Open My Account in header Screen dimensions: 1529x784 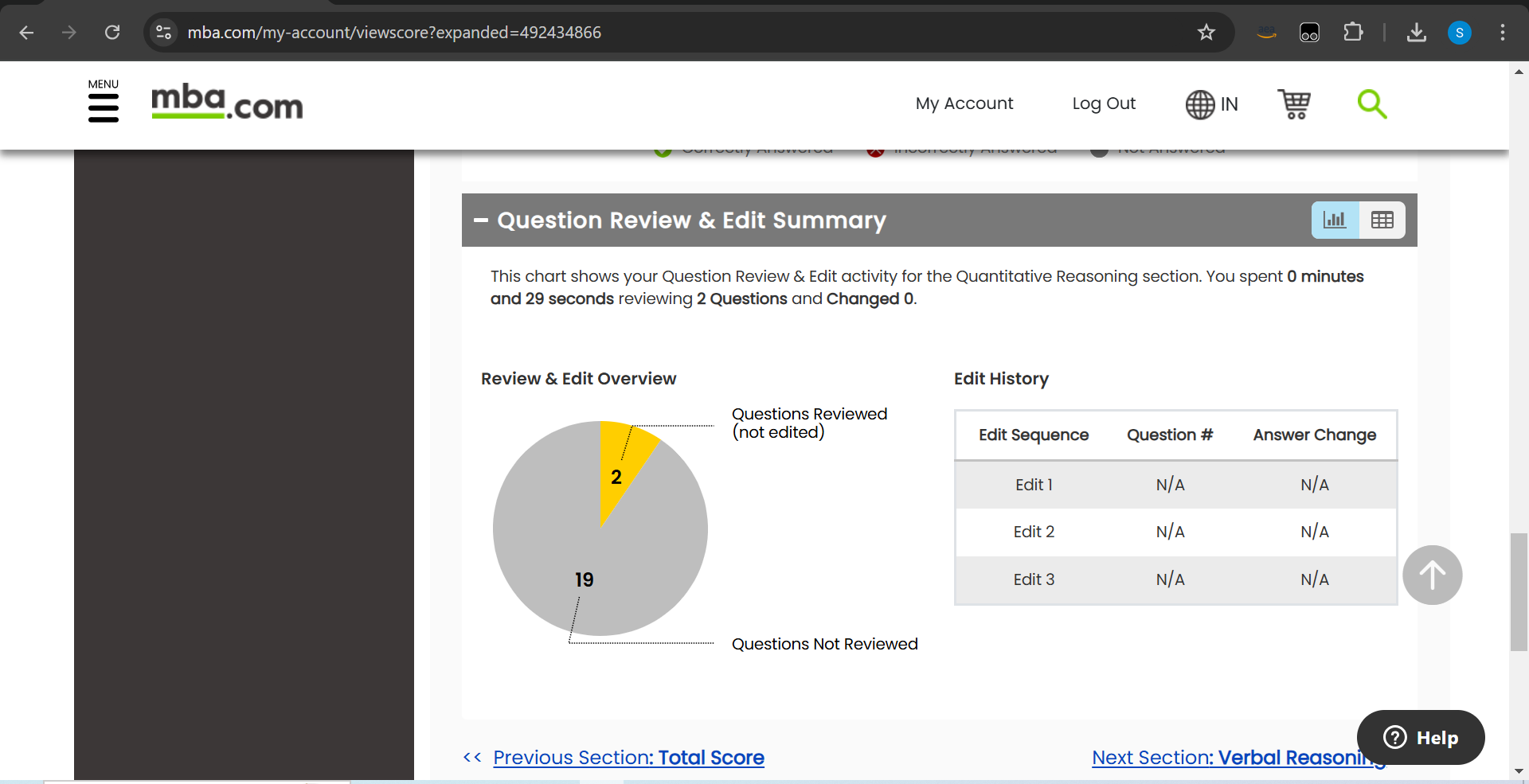tap(964, 103)
